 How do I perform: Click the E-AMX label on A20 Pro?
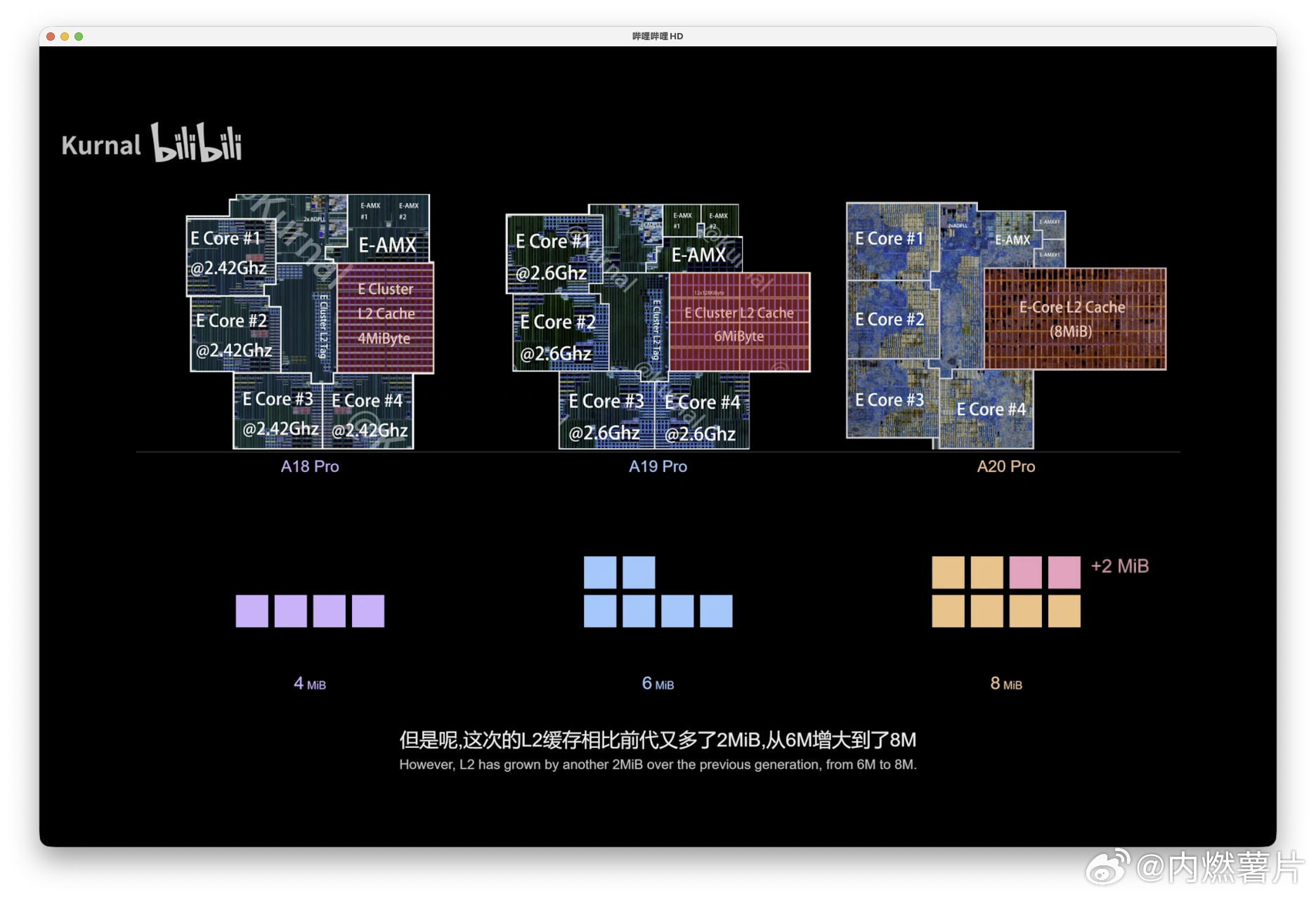click(1012, 239)
